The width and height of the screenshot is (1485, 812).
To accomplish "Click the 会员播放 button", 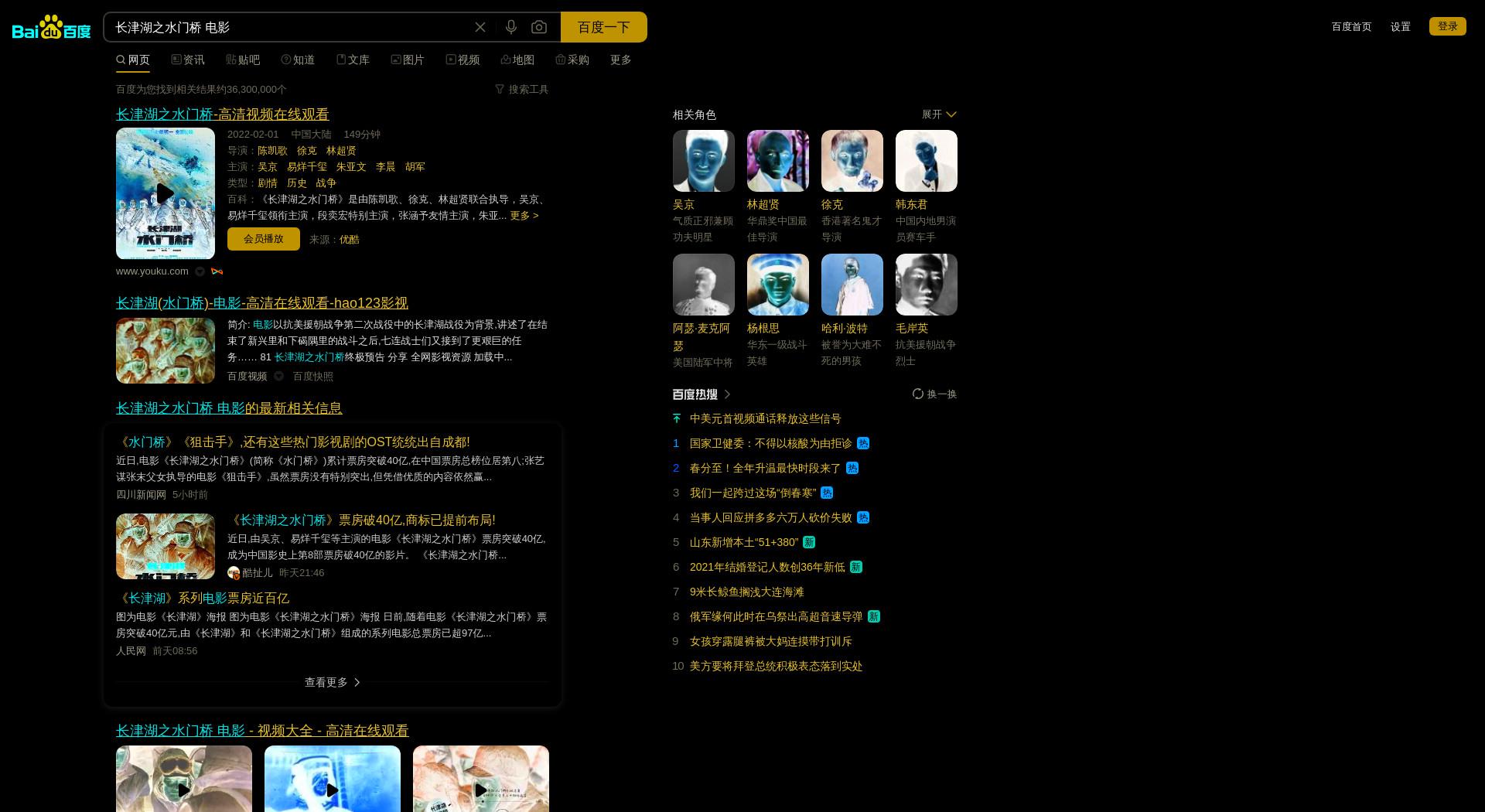I will (x=264, y=239).
